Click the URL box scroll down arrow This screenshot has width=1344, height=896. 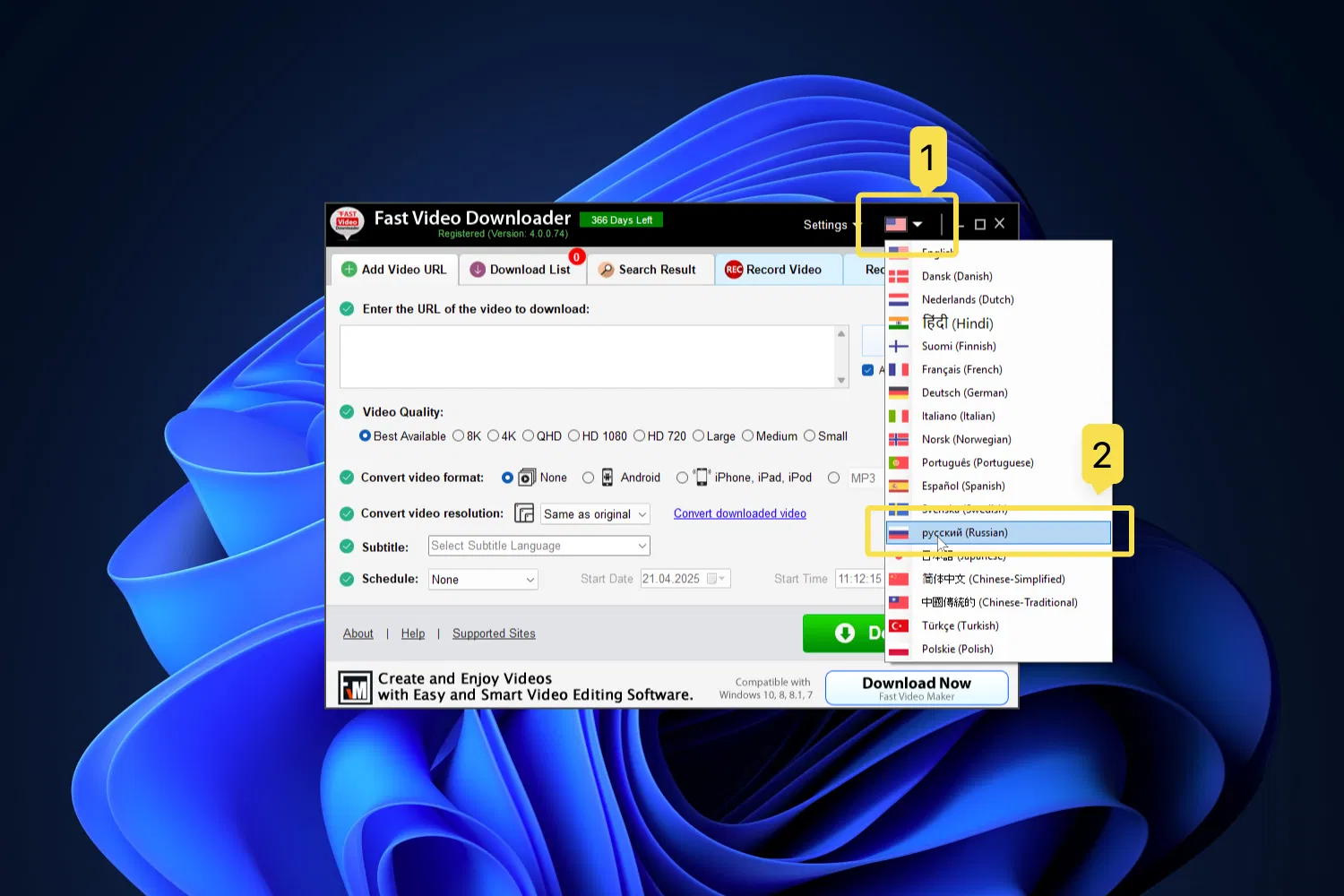[x=841, y=381]
